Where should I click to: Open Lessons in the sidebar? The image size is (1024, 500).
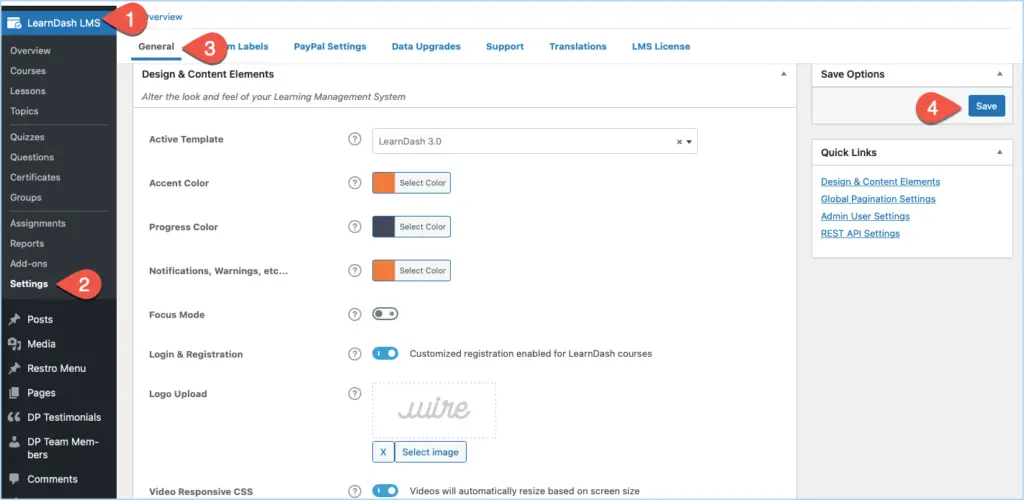pyautogui.click(x=28, y=91)
